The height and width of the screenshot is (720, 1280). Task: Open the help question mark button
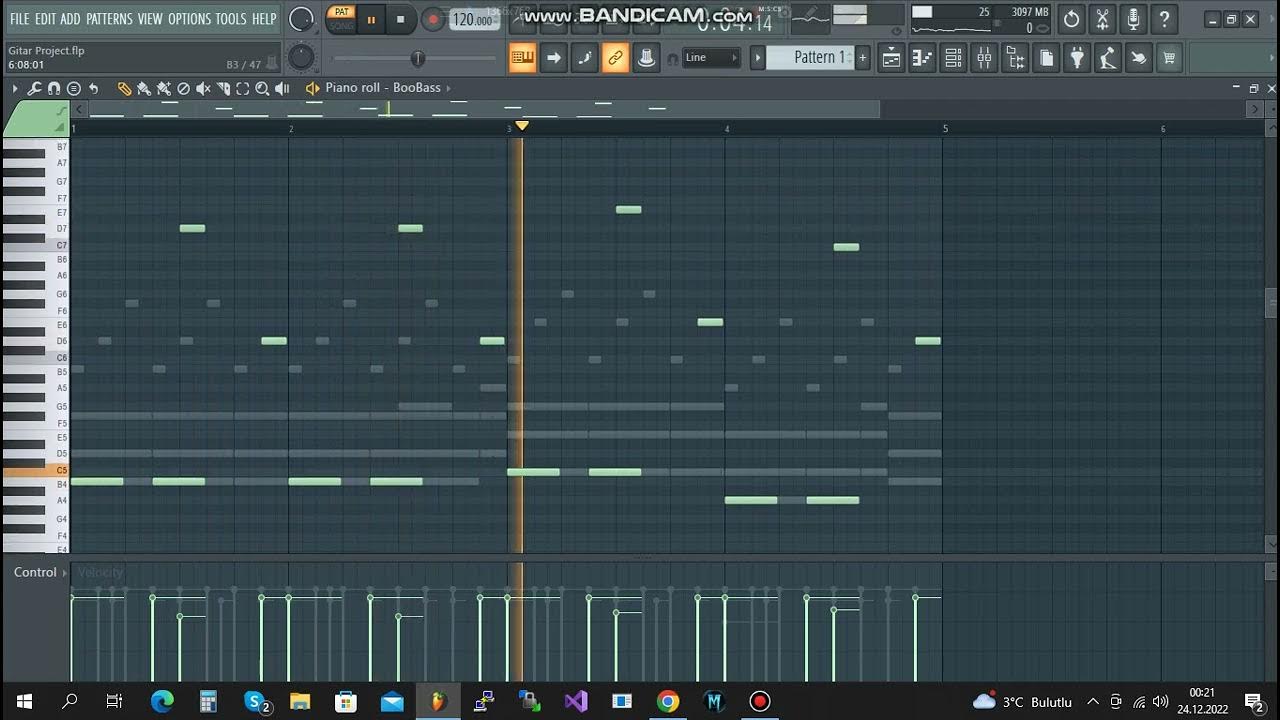click(x=1164, y=19)
